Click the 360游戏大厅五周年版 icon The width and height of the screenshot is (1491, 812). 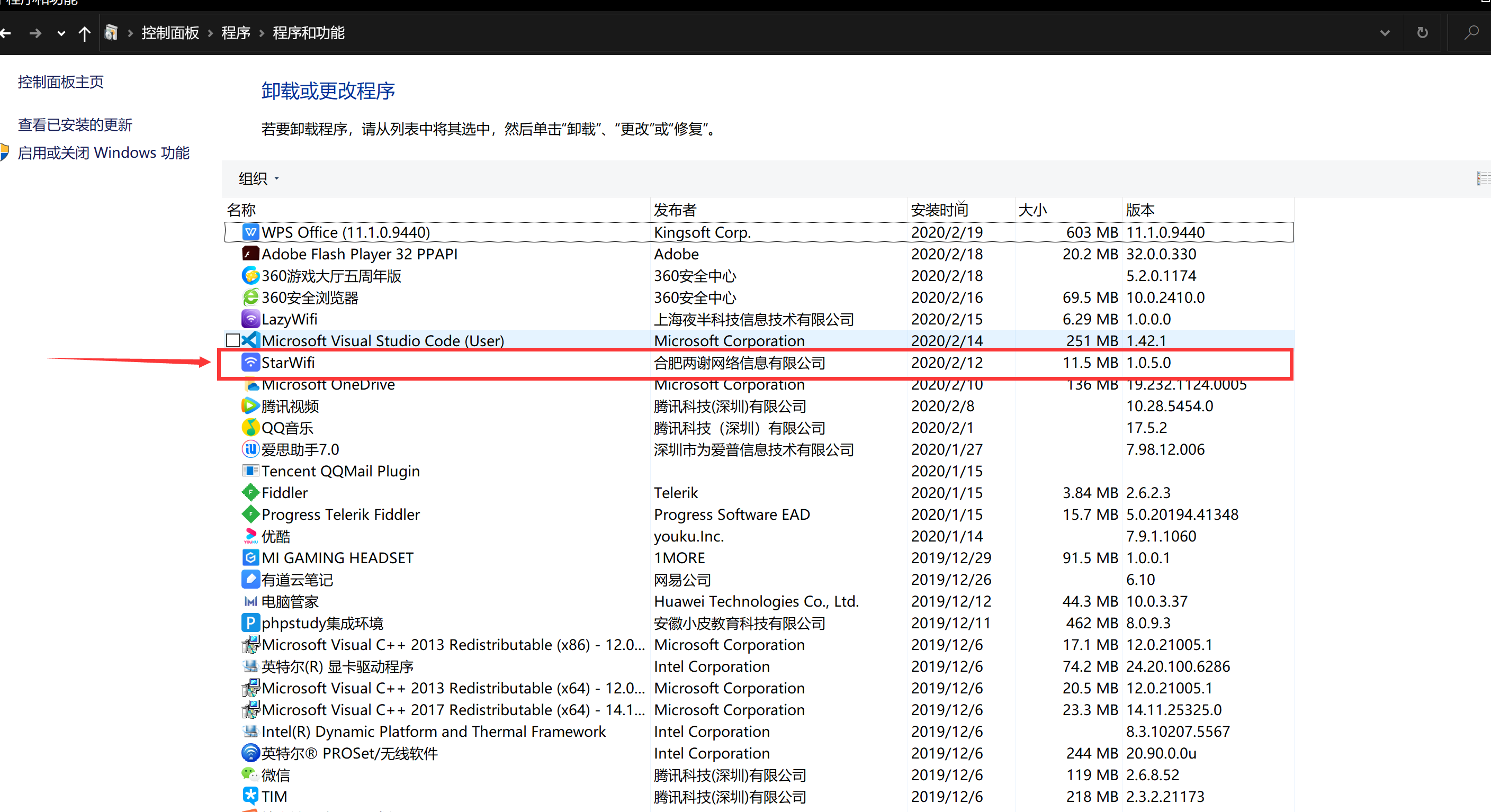click(x=250, y=275)
